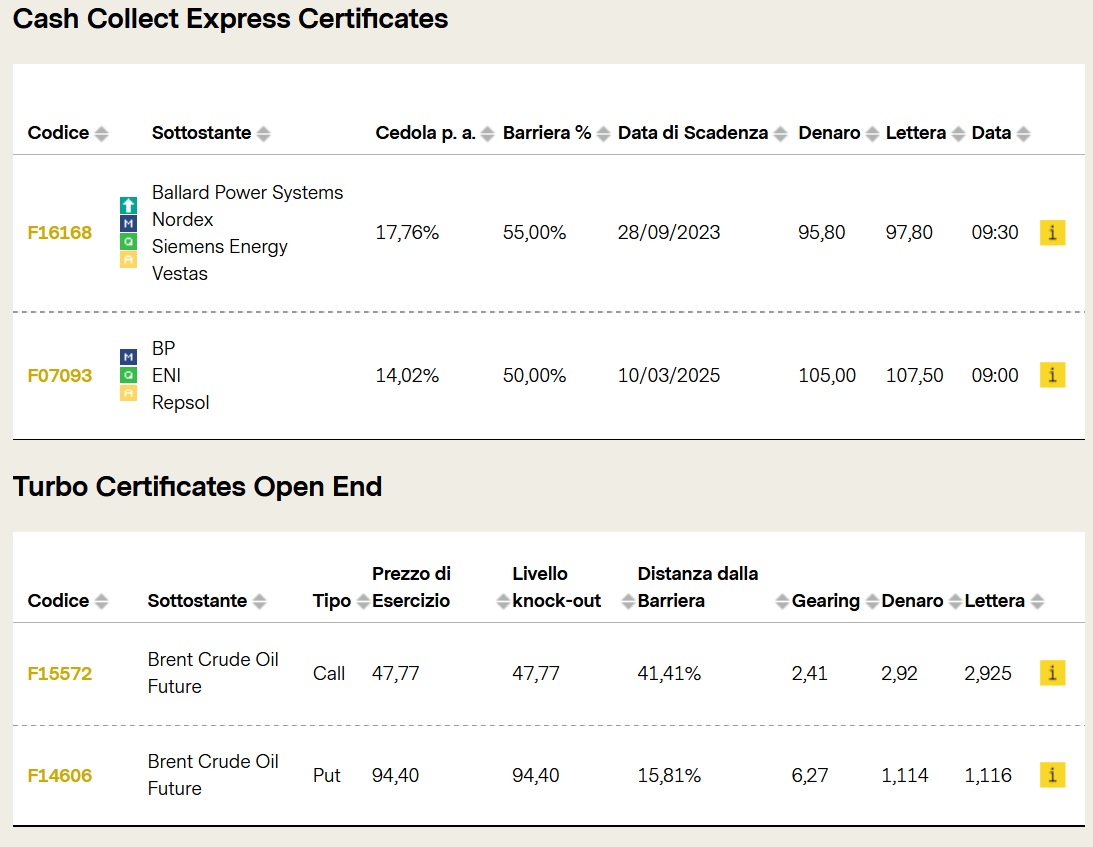Click the Call type cell
Screen dimensions: 1093x847
[329, 673]
